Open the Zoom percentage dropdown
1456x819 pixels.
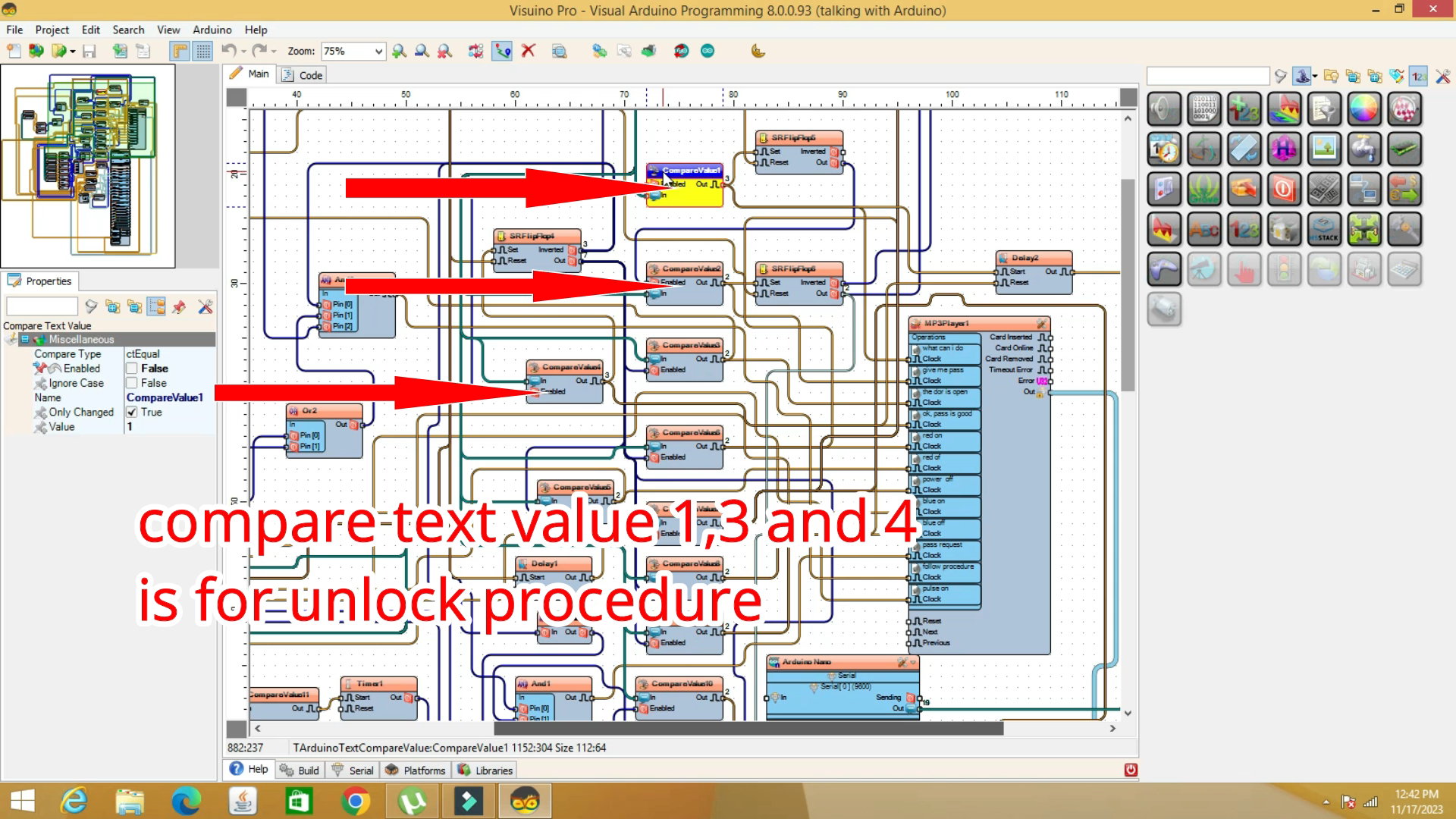pyautogui.click(x=378, y=51)
